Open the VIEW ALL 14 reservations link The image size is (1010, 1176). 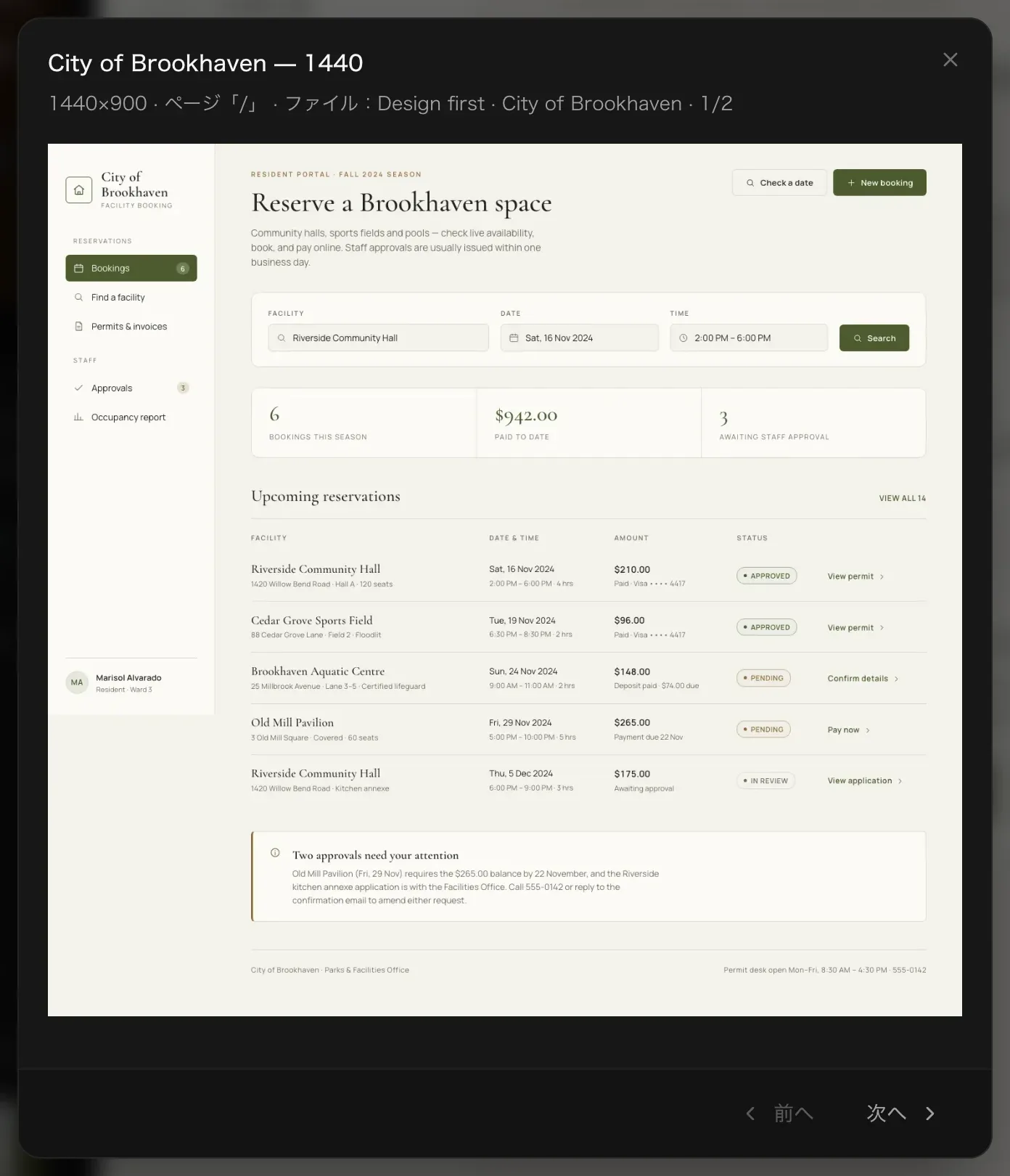[903, 499]
